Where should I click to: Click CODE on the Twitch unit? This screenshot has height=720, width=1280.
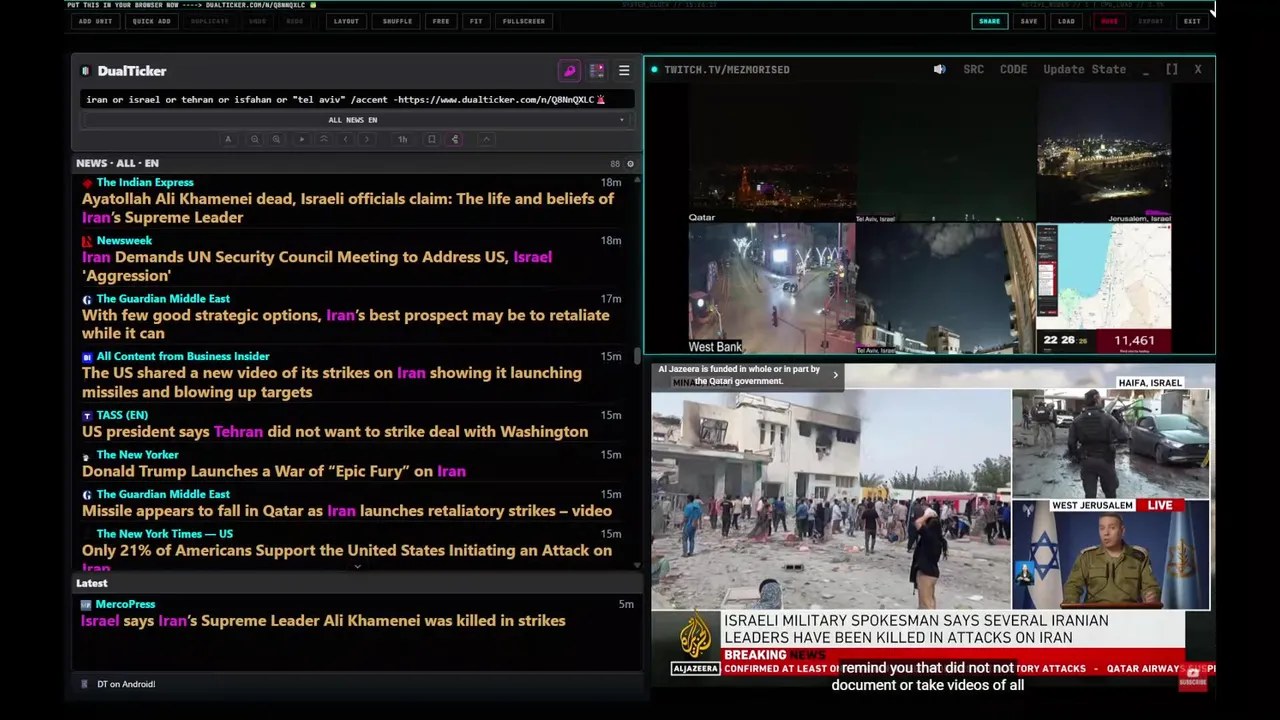pyautogui.click(x=1013, y=69)
